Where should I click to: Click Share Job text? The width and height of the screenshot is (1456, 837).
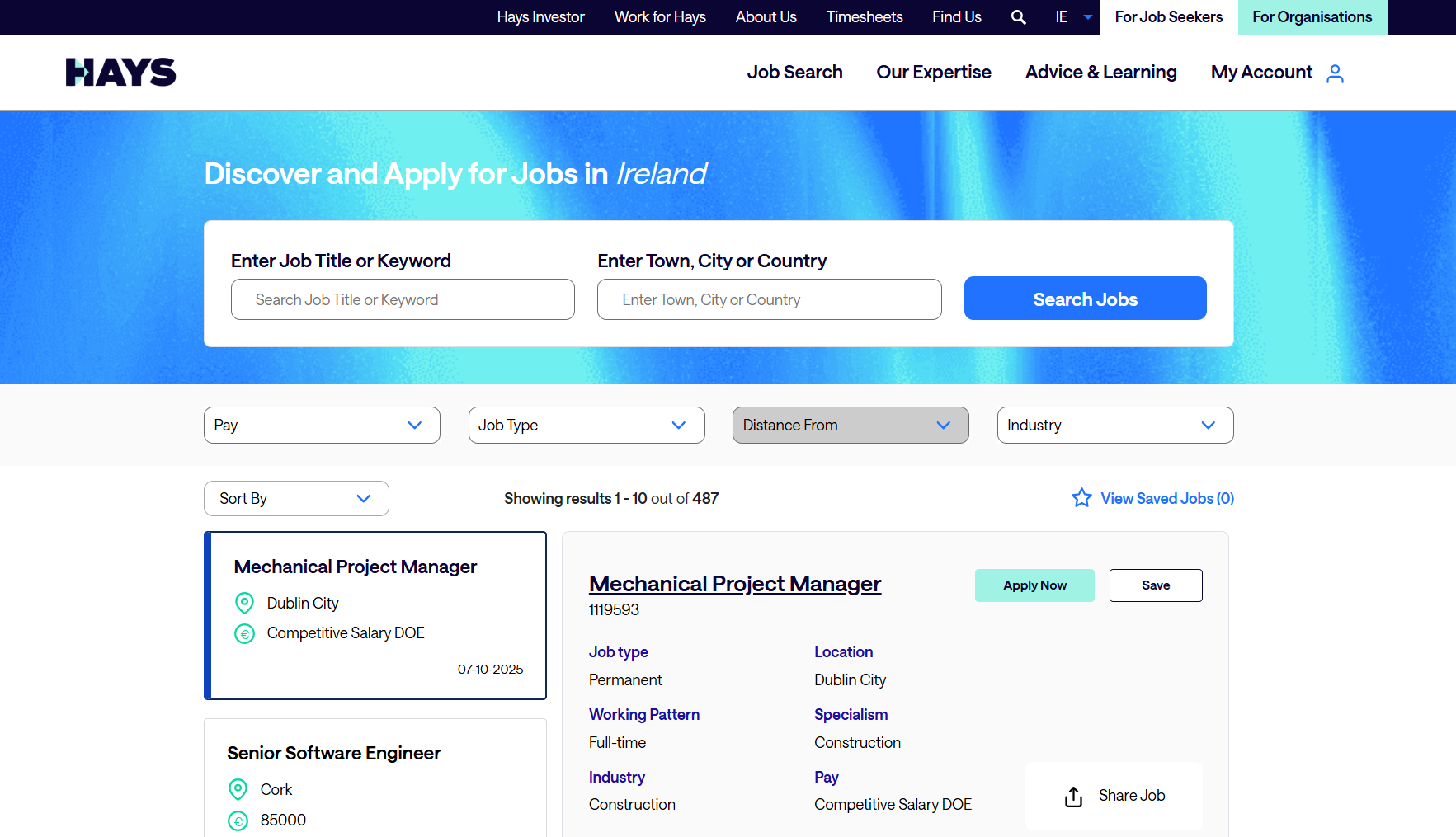(x=1132, y=796)
